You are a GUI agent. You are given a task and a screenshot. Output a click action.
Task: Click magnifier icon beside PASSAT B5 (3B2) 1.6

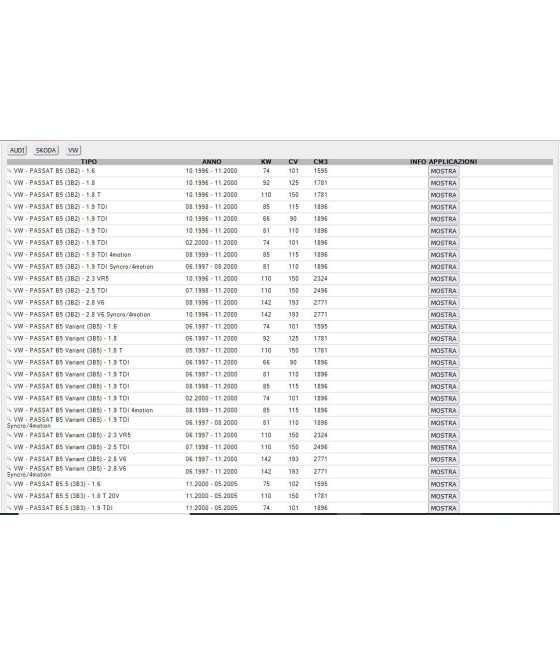click(x=9, y=171)
